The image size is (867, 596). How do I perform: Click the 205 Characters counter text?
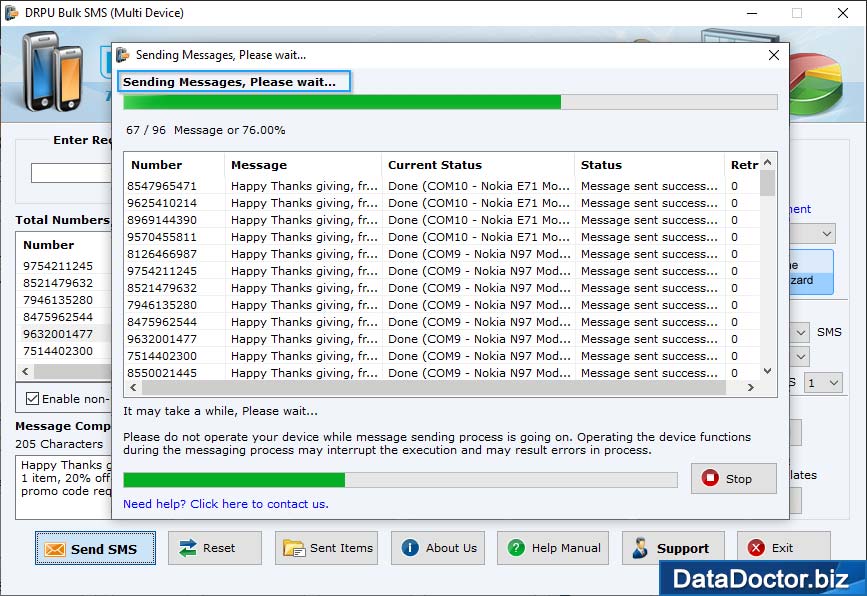point(59,444)
